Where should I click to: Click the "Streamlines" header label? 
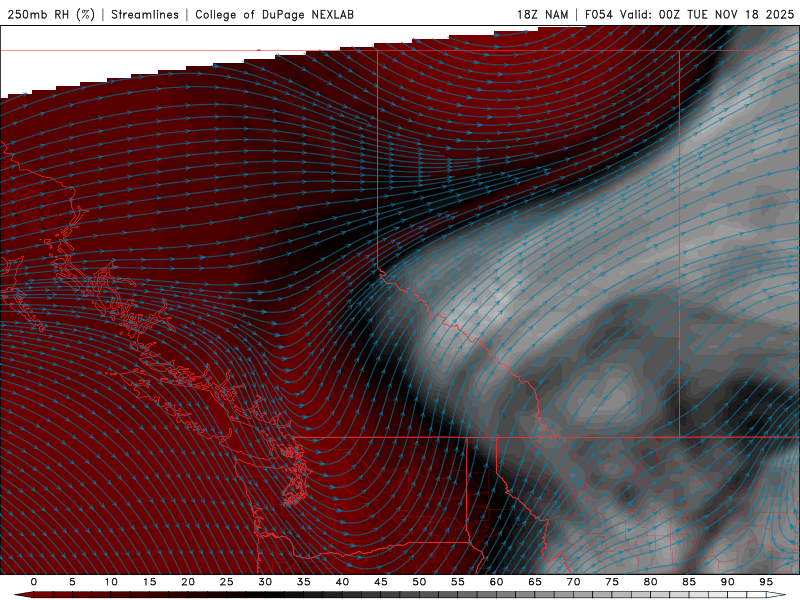(x=145, y=14)
